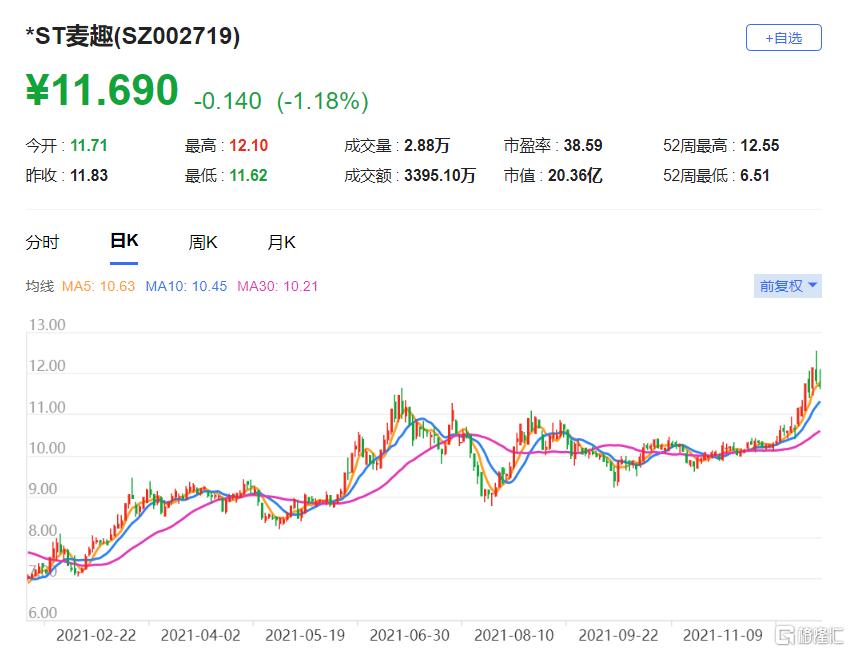This screenshot has width=850, height=652.
Task: Click the 2021-06-30 date axis label
Action: (410, 635)
